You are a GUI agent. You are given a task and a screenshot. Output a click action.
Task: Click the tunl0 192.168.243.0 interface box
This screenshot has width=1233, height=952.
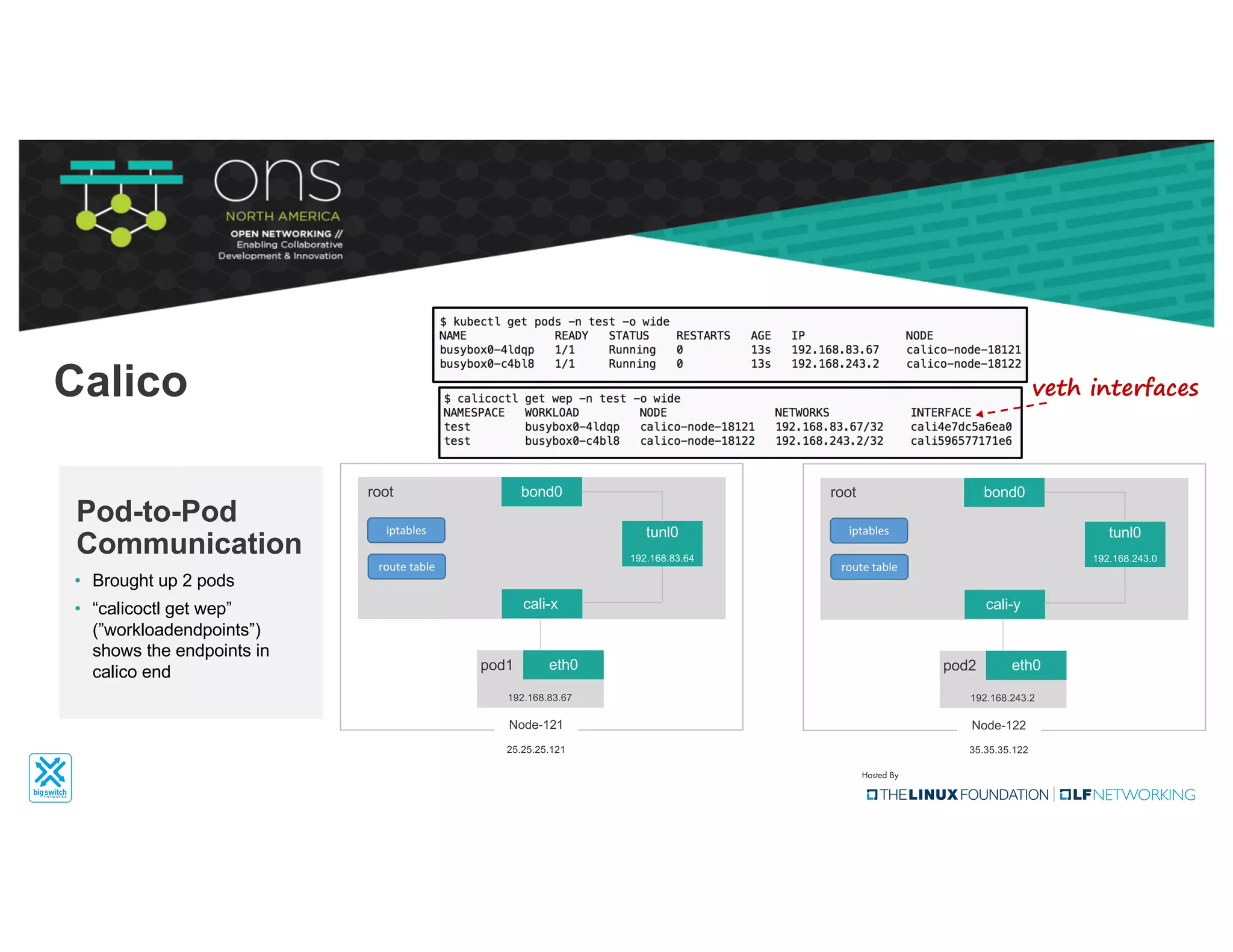[x=1124, y=544]
